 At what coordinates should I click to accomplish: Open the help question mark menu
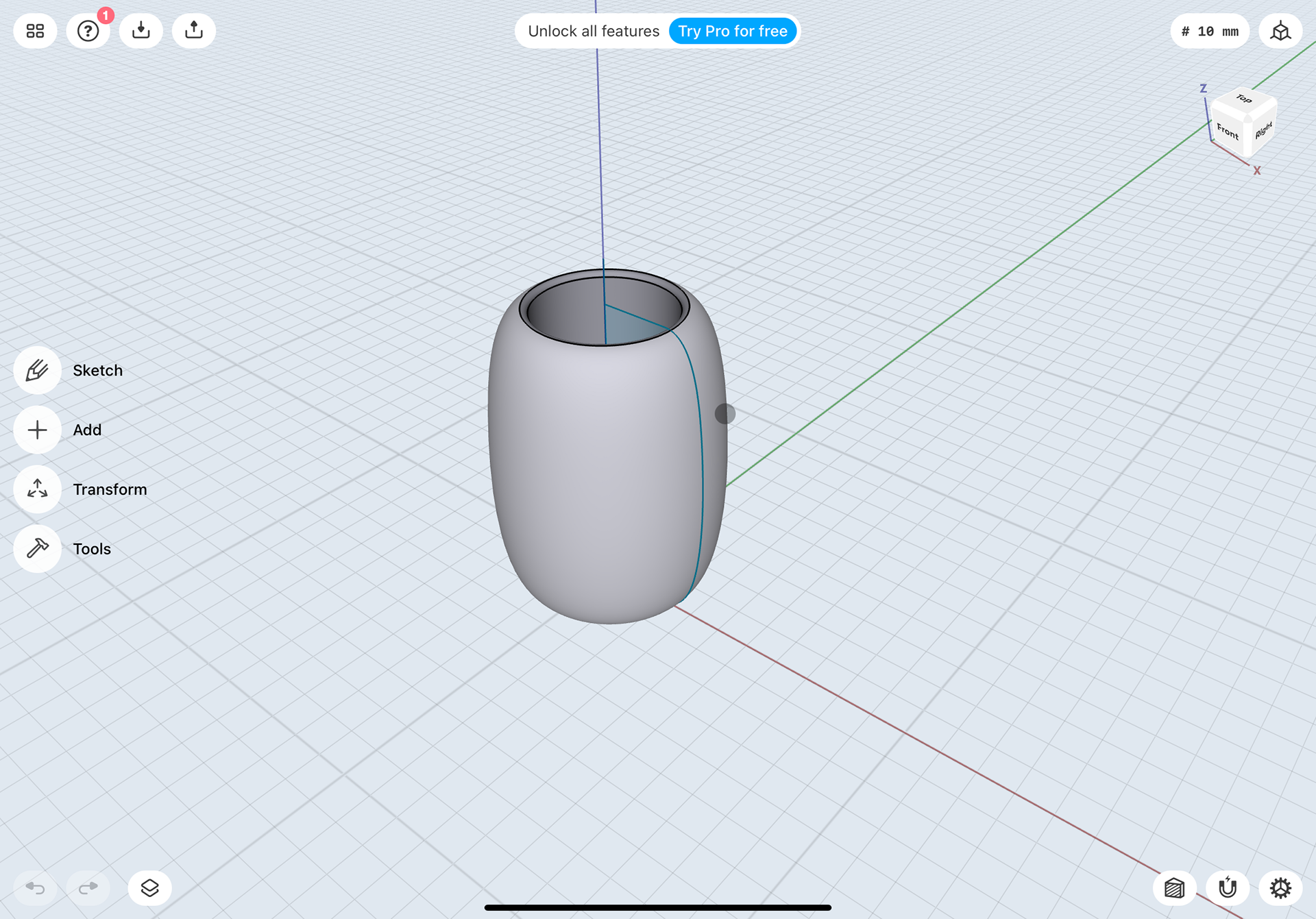click(x=88, y=31)
